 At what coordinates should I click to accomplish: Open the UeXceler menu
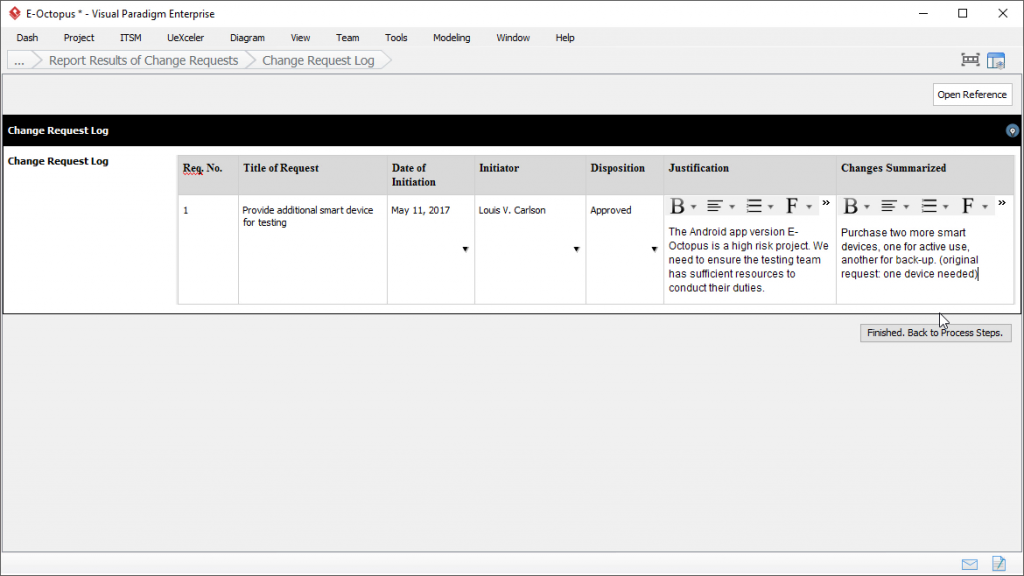185,37
